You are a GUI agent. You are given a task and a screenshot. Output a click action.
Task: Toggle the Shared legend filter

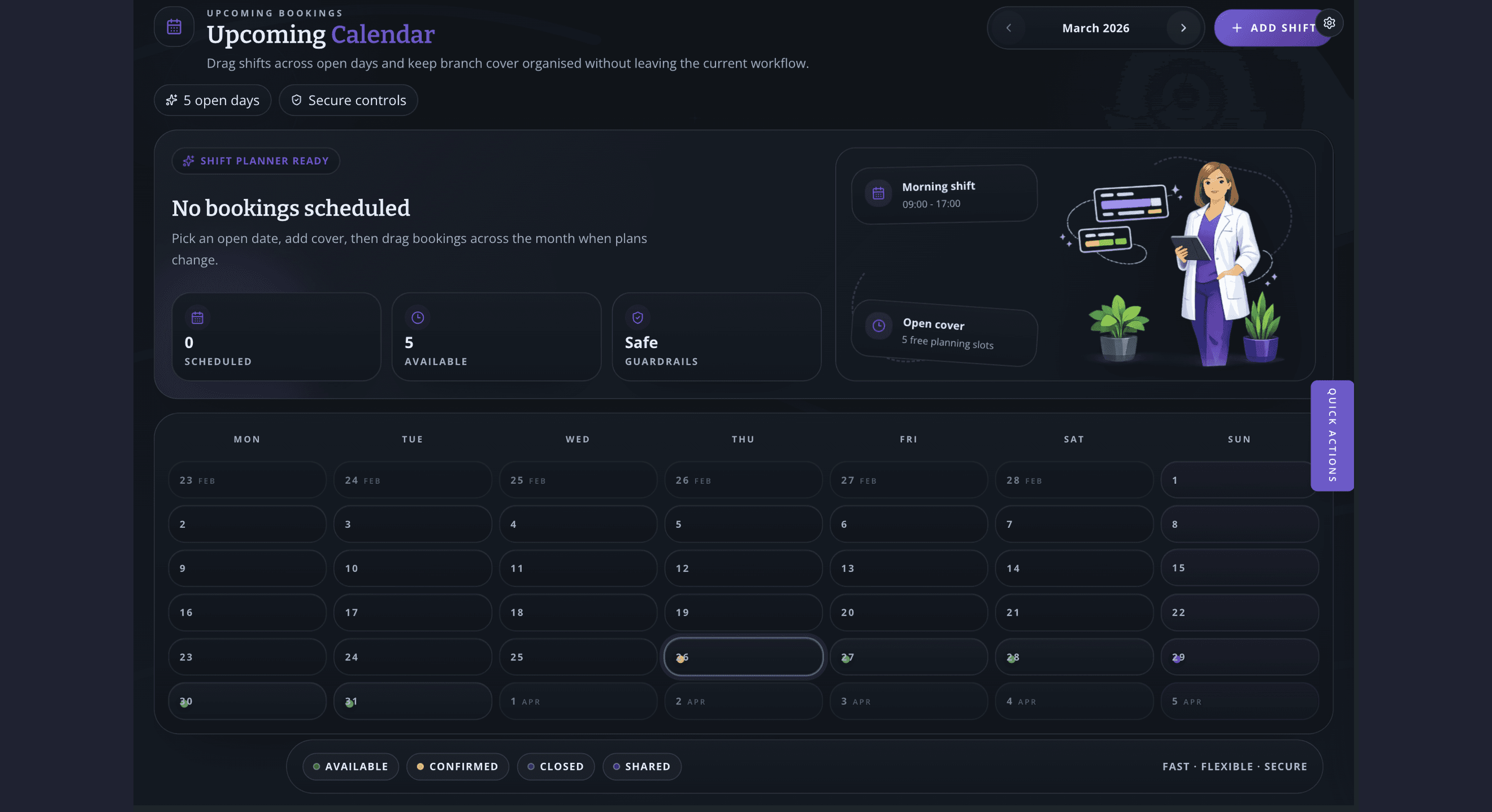[642, 766]
